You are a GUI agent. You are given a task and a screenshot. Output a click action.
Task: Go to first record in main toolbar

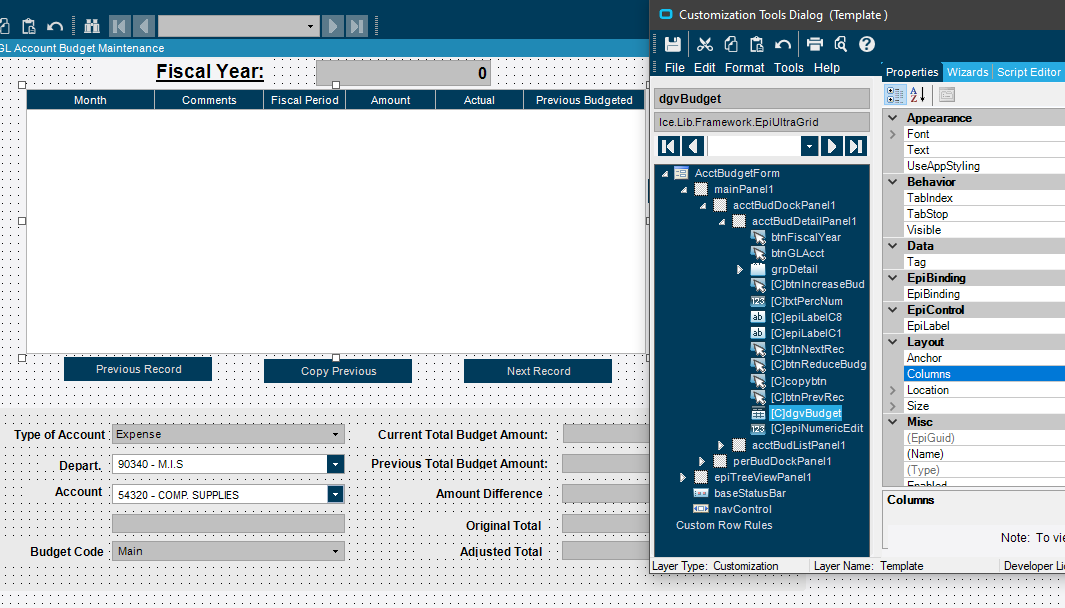coord(120,26)
